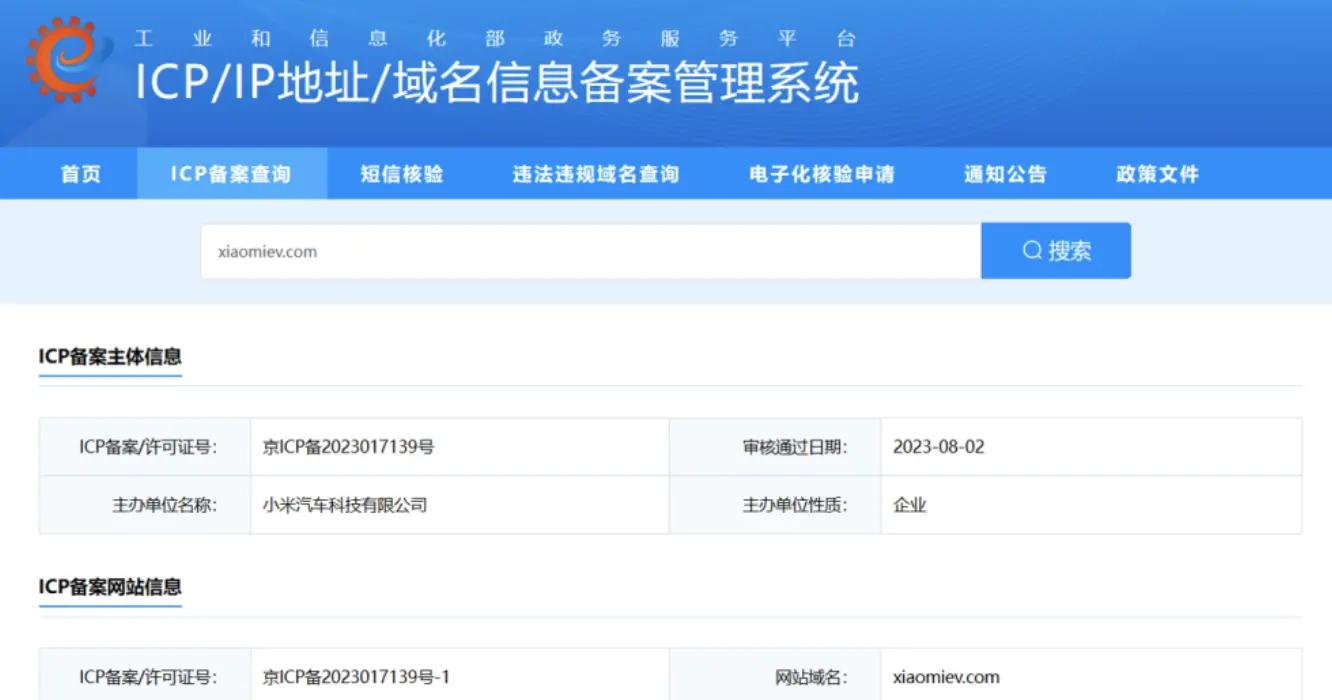
Task: Click the 工业和信息化部政务服务平台 heading
Action: (x=496, y=39)
